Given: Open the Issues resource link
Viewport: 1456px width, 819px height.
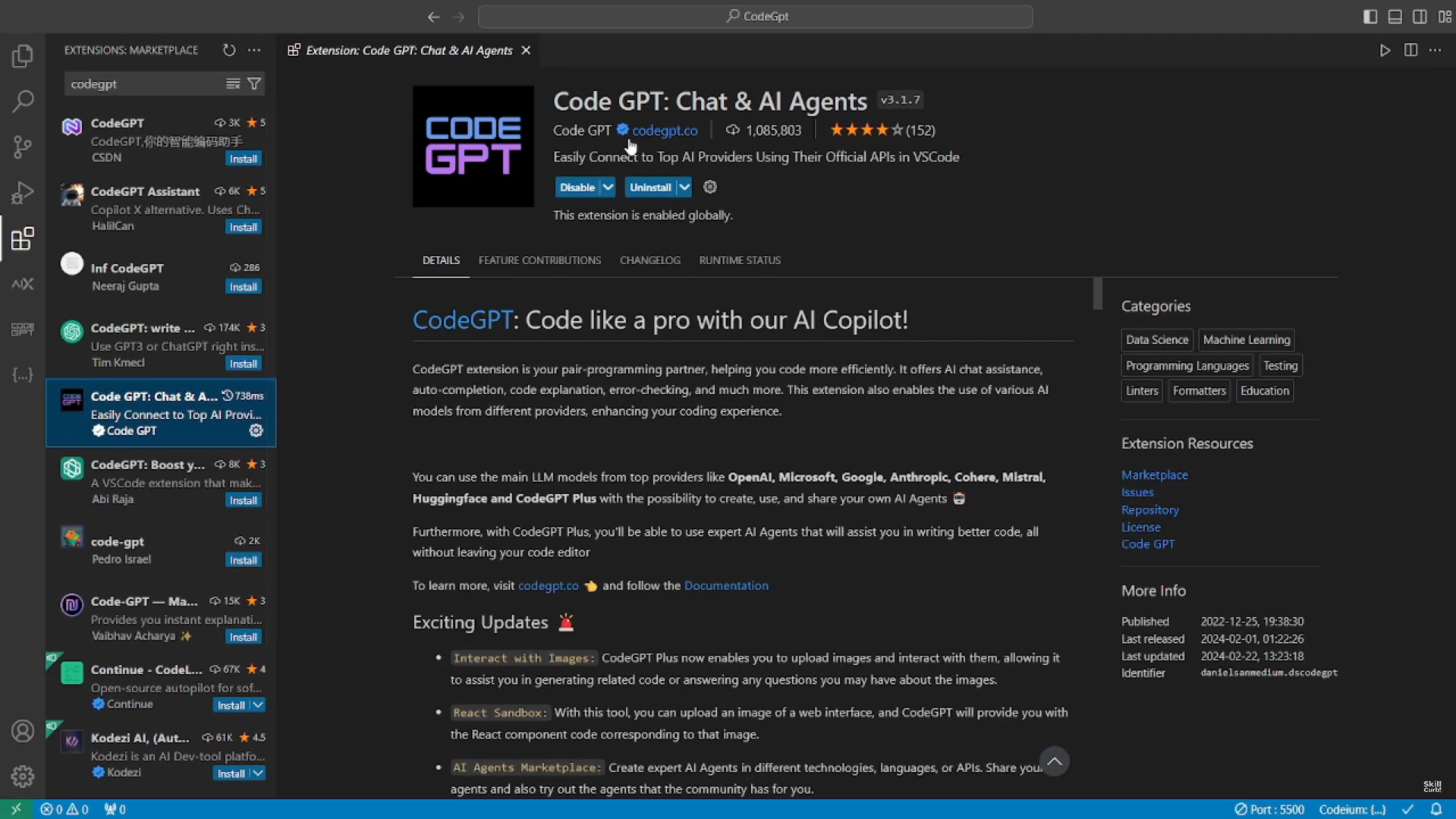Looking at the screenshot, I should click(x=1137, y=492).
